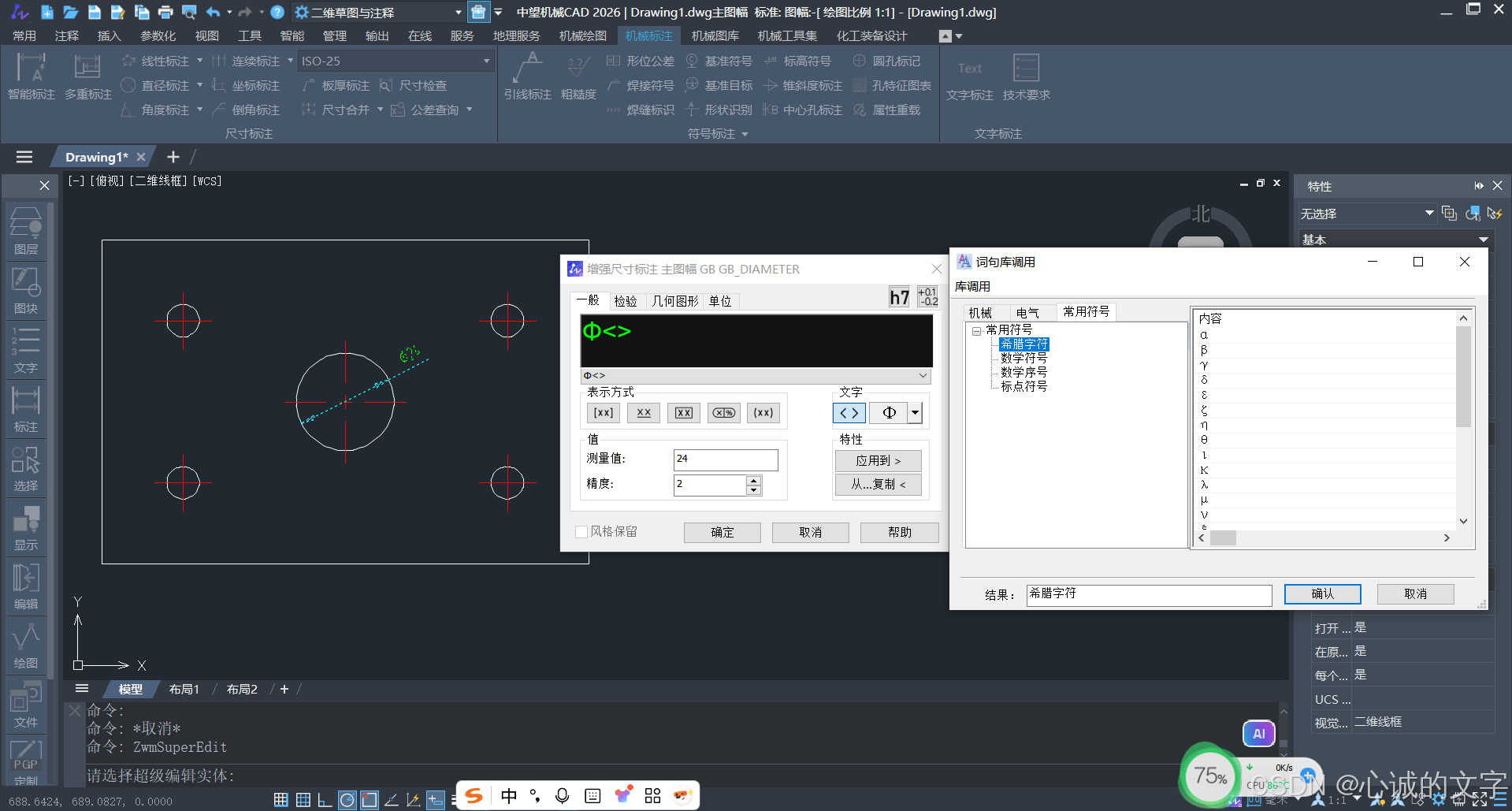Screen dimensions: 1512x811
Task: Open the 图块 blocks panel in the left sidebar
Action: click(x=26, y=290)
